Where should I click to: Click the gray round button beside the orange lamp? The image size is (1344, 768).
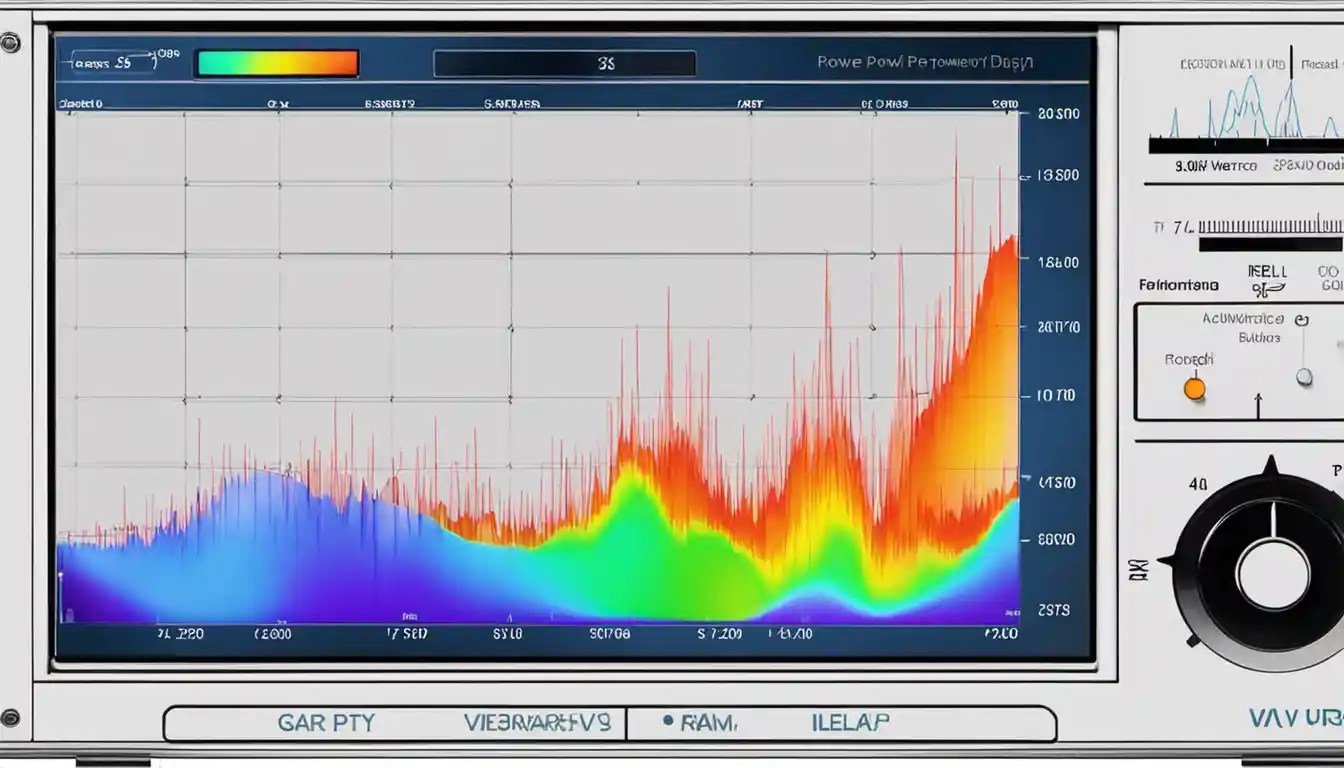tap(1304, 374)
